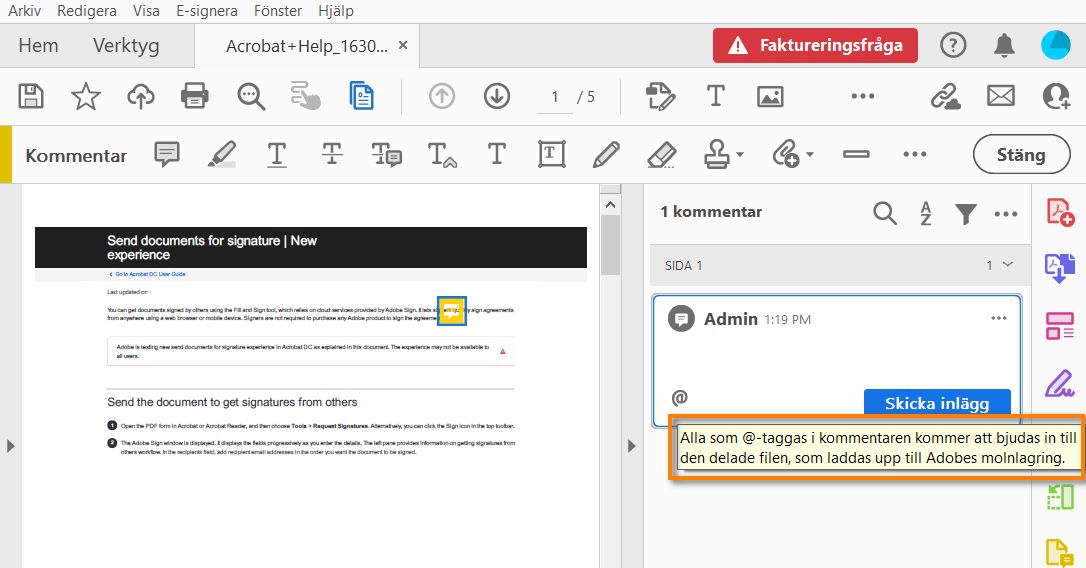Save the file using the floppy disk icon
This screenshot has width=1086, height=568.
tap(30, 96)
